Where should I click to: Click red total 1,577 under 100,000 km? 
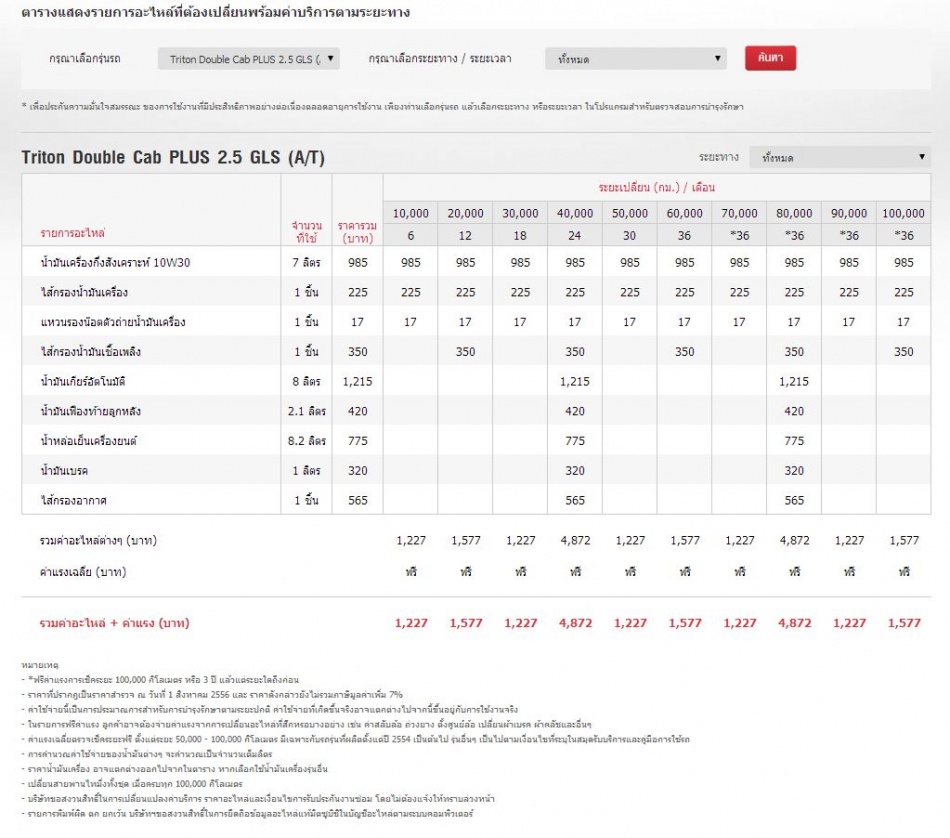[x=904, y=623]
